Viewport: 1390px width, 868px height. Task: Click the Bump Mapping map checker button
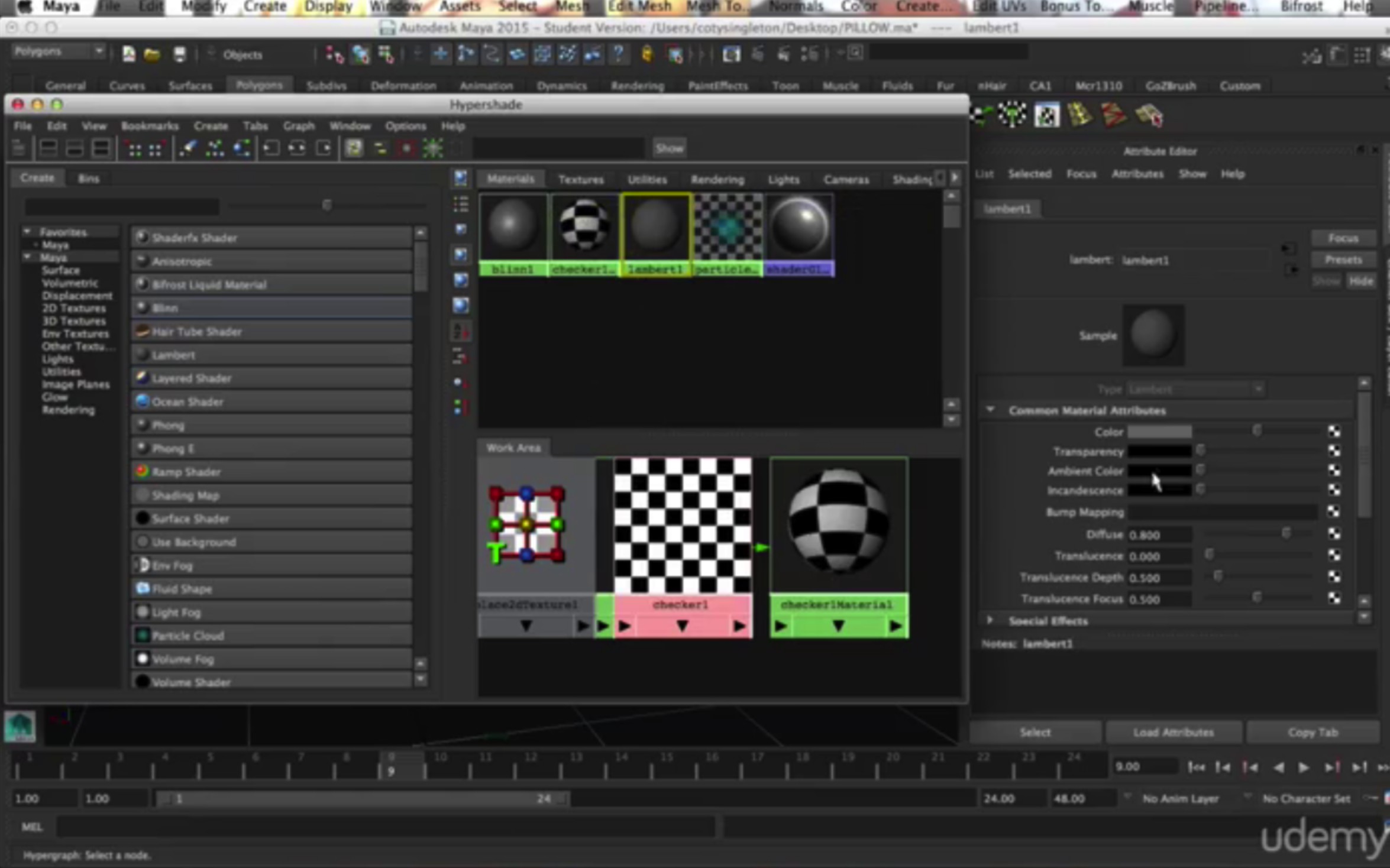pos(1334,511)
